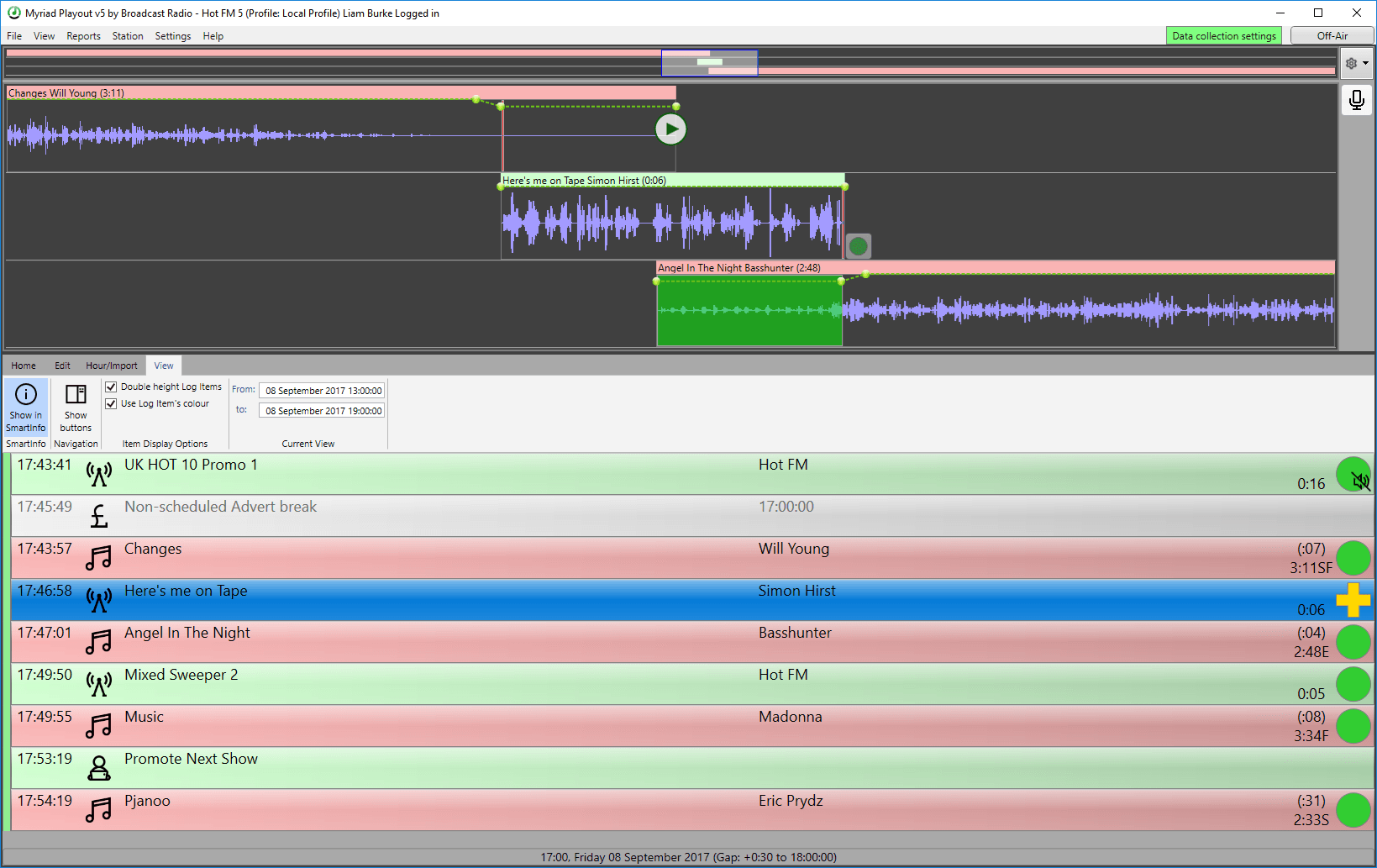The height and width of the screenshot is (868, 1377).
Task: Uncheck Use Log Item's colour
Action: point(111,403)
